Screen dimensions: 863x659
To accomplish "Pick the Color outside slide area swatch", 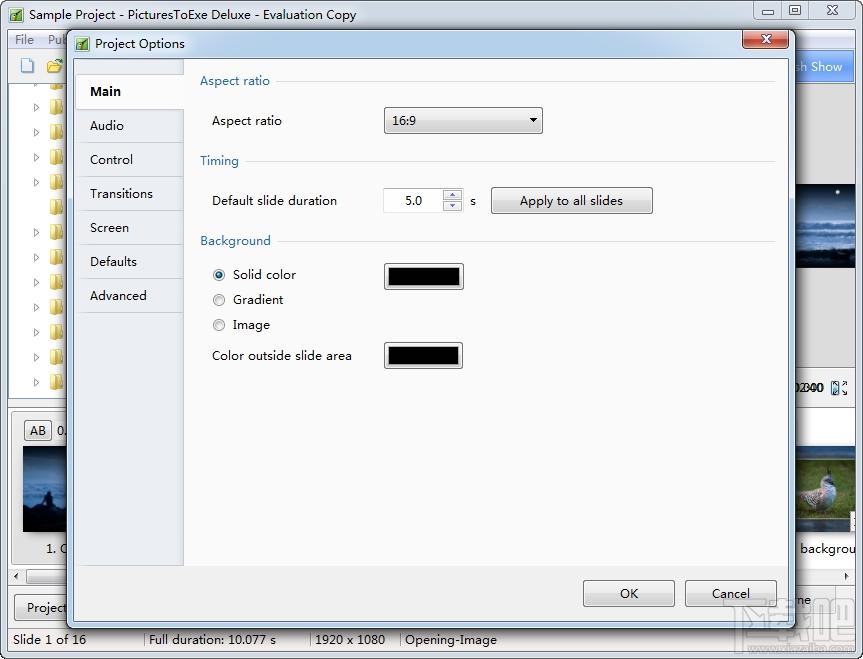I will pos(423,356).
